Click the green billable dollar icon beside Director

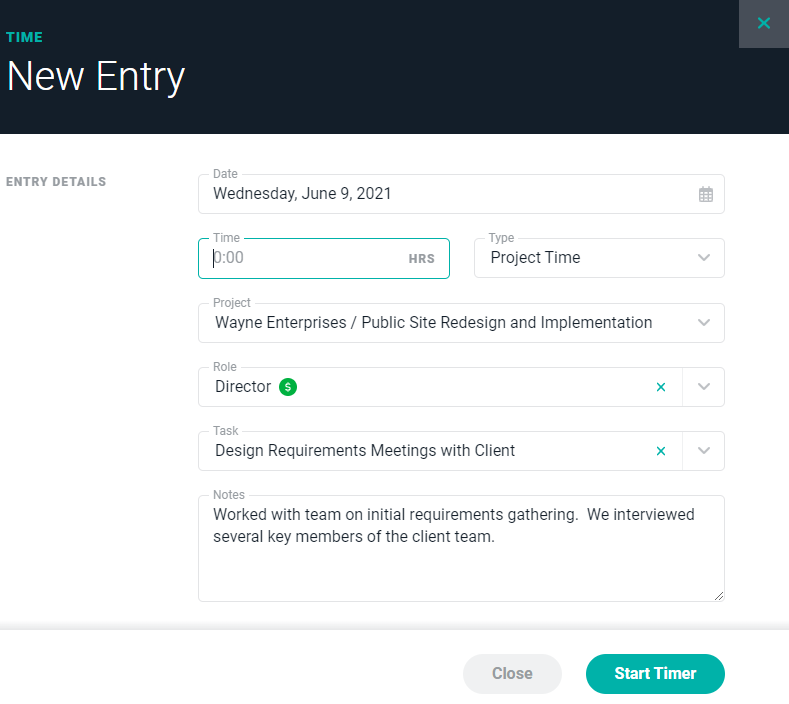coord(288,387)
